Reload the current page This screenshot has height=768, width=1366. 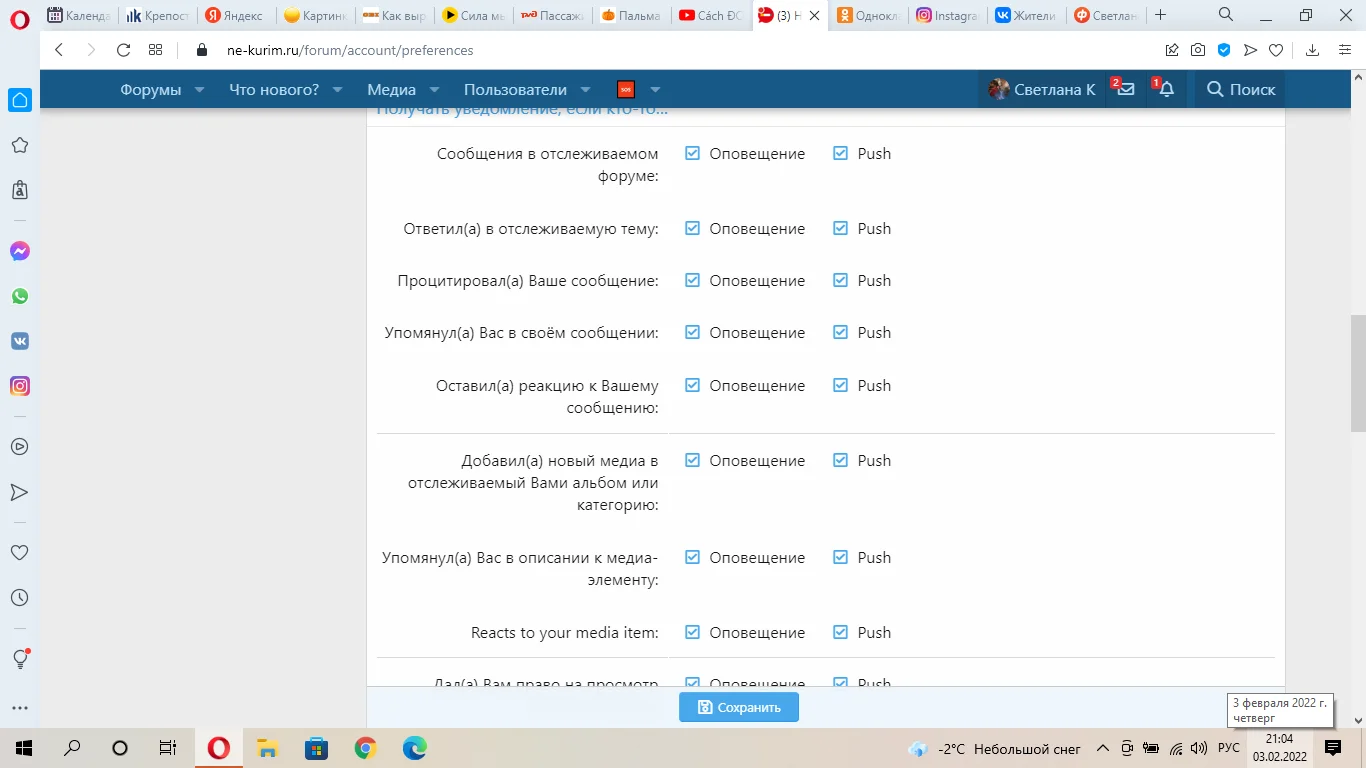(124, 50)
